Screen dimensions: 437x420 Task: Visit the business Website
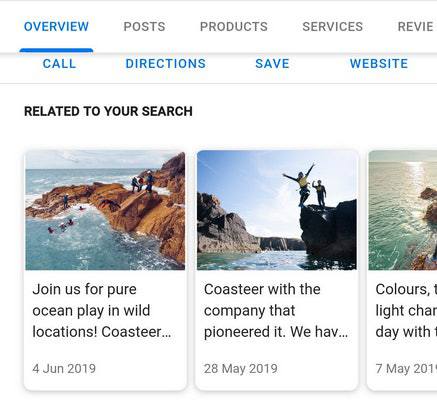tap(379, 64)
